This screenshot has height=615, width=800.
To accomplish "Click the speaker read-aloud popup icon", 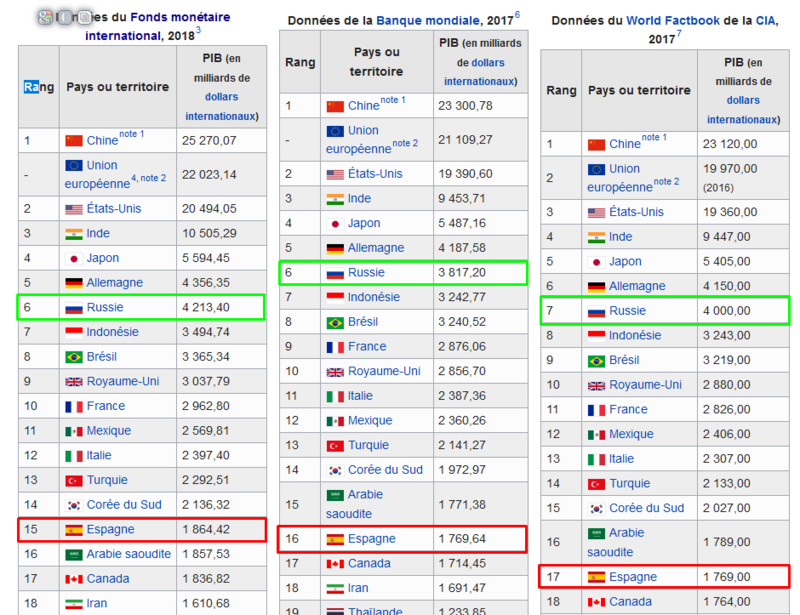I will point(64,17).
